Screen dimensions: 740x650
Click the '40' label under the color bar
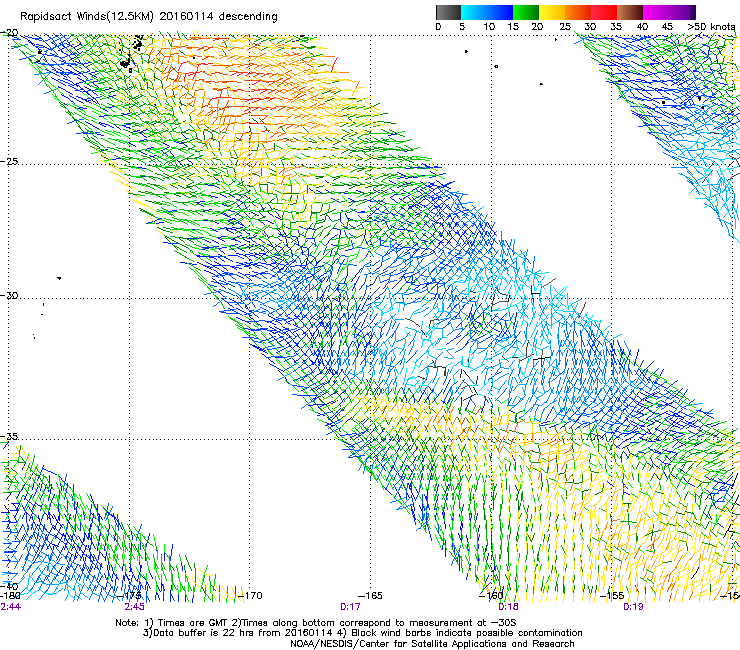click(x=642, y=27)
